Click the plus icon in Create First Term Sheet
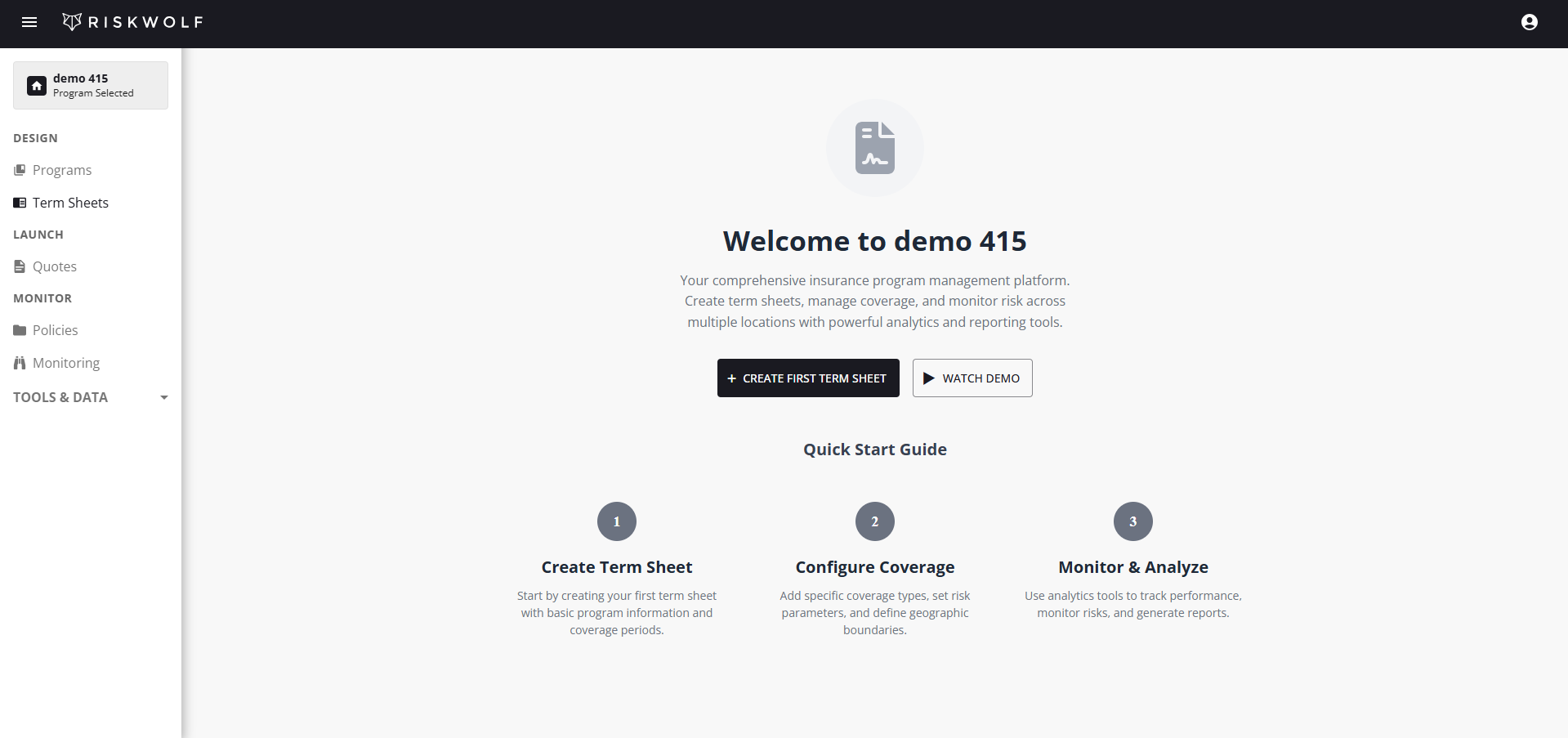This screenshot has width=1568, height=738. point(731,378)
